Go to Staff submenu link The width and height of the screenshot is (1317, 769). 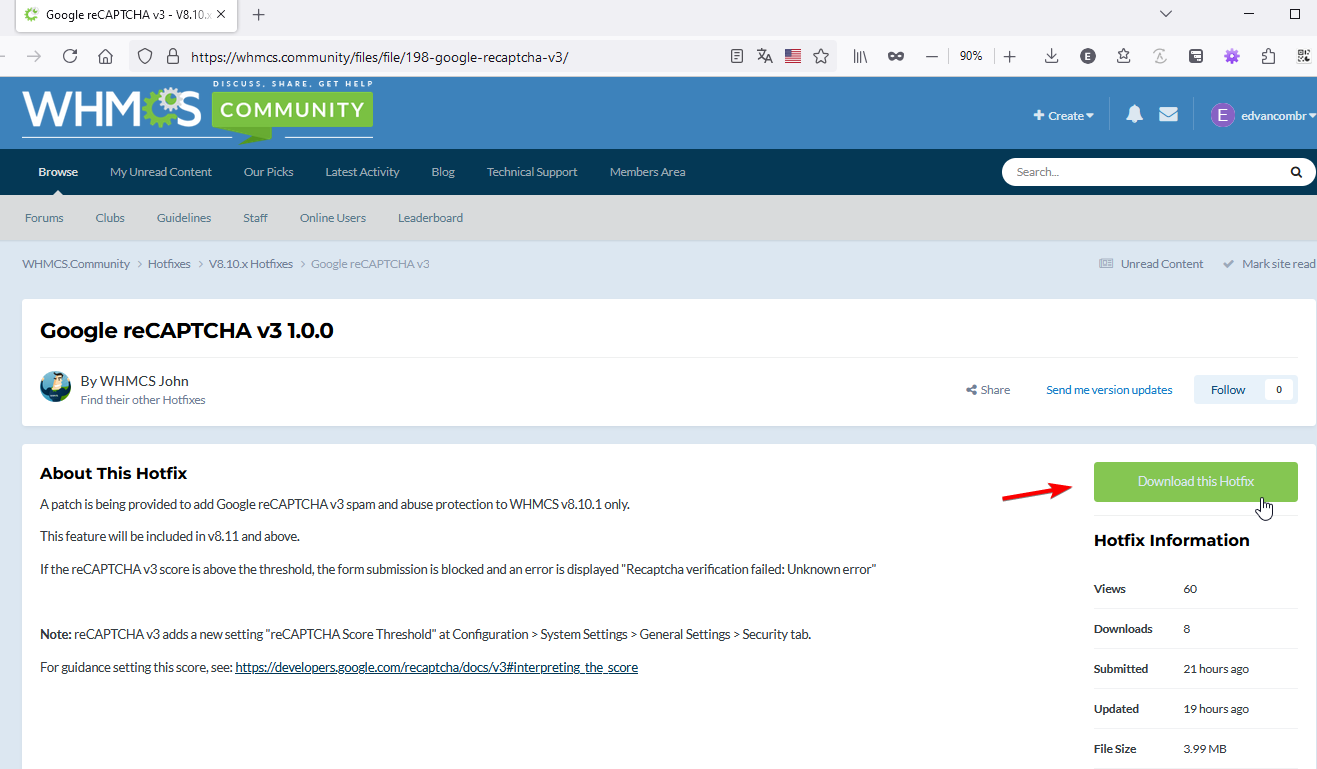pyautogui.click(x=255, y=218)
